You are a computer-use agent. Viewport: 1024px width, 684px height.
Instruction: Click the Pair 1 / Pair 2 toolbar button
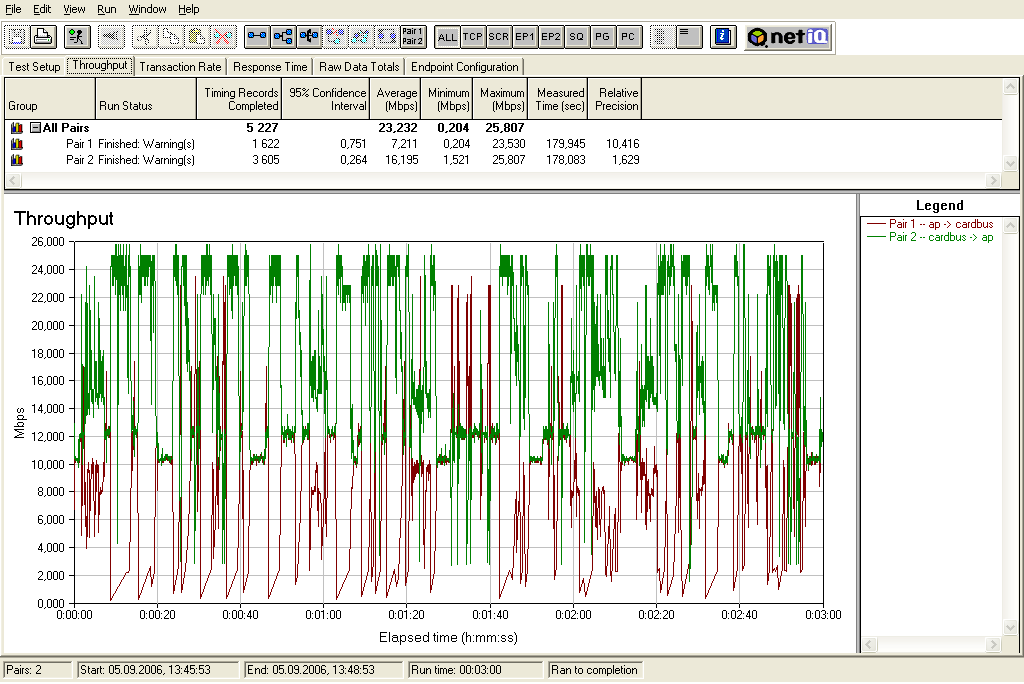(x=412, y=37)
